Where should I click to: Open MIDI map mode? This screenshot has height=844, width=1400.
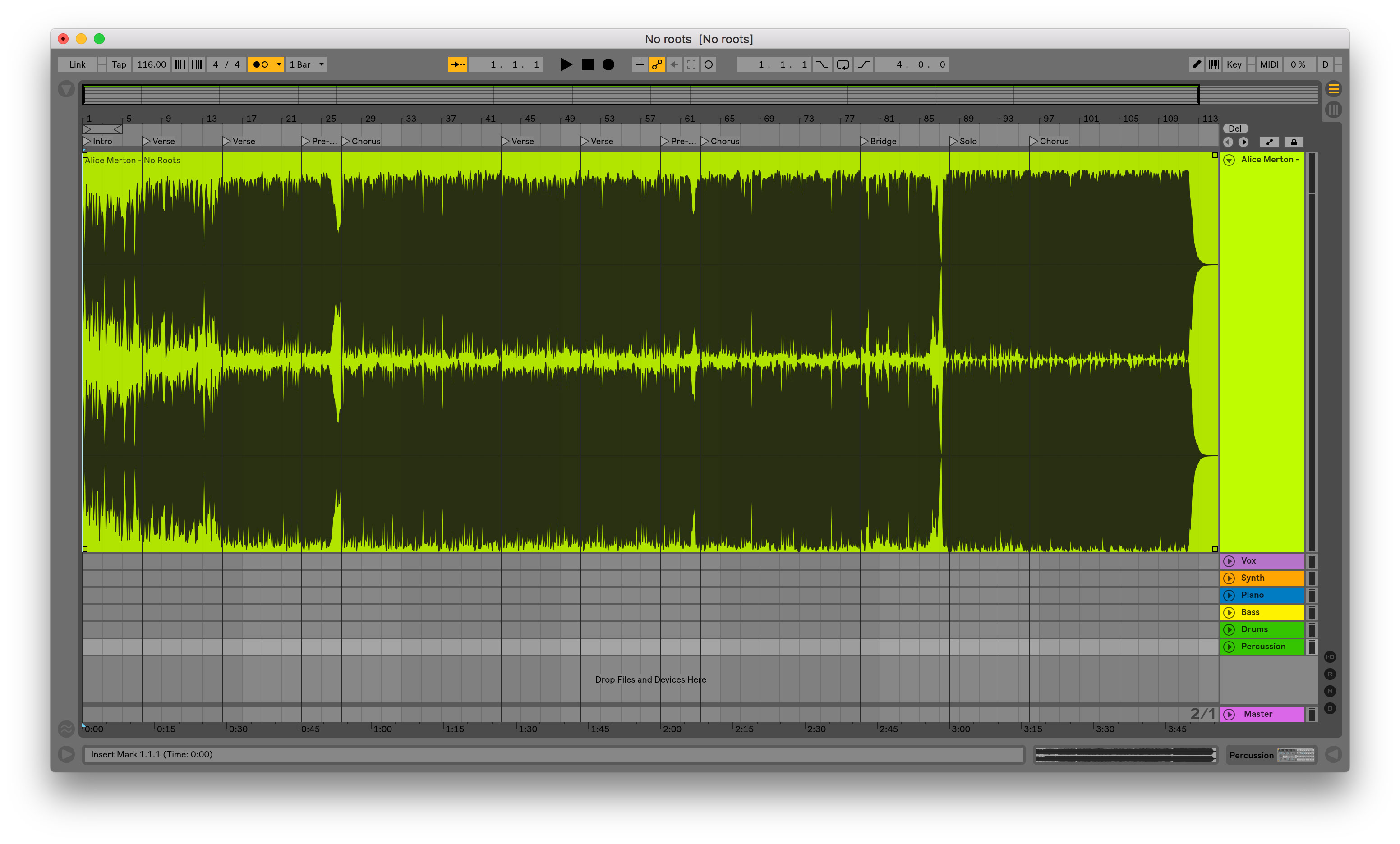1269,65
